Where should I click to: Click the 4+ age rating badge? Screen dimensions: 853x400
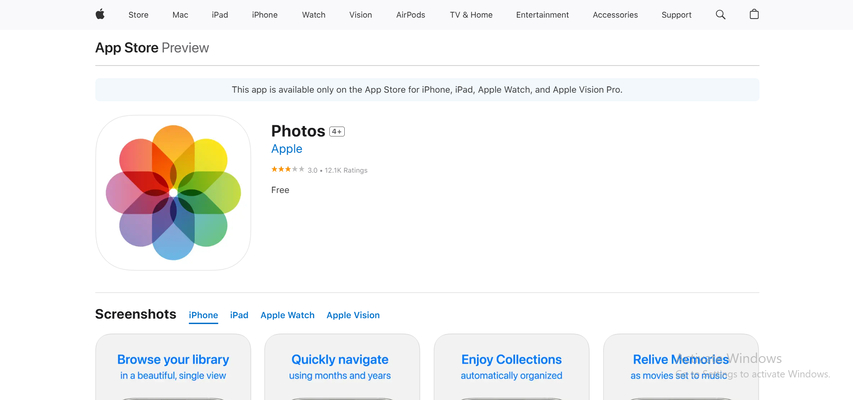coord(337,132)
